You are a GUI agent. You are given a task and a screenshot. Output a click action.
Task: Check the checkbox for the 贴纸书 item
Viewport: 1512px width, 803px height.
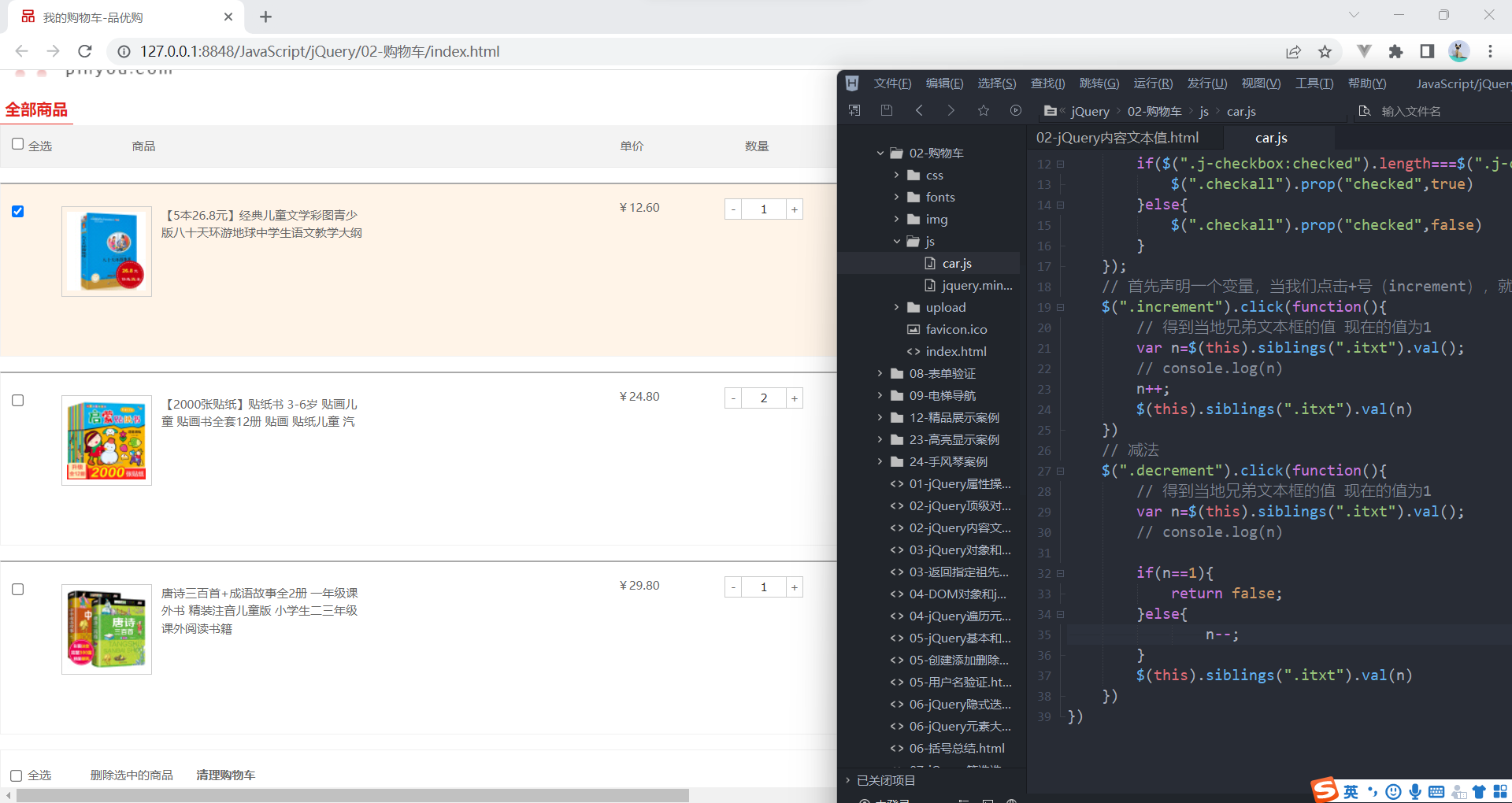17,401
